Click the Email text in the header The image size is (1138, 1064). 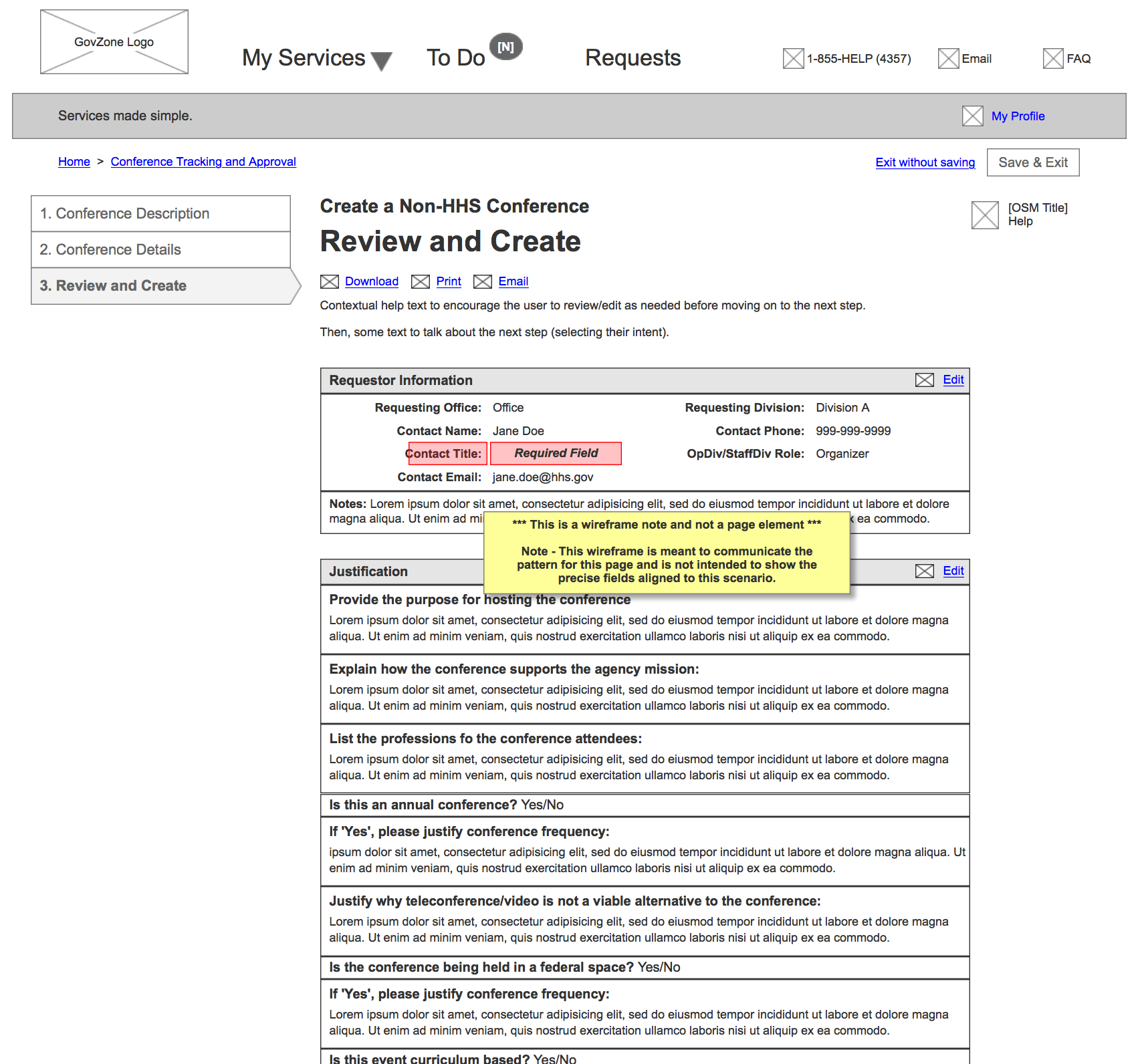click(x=976, y=59)
